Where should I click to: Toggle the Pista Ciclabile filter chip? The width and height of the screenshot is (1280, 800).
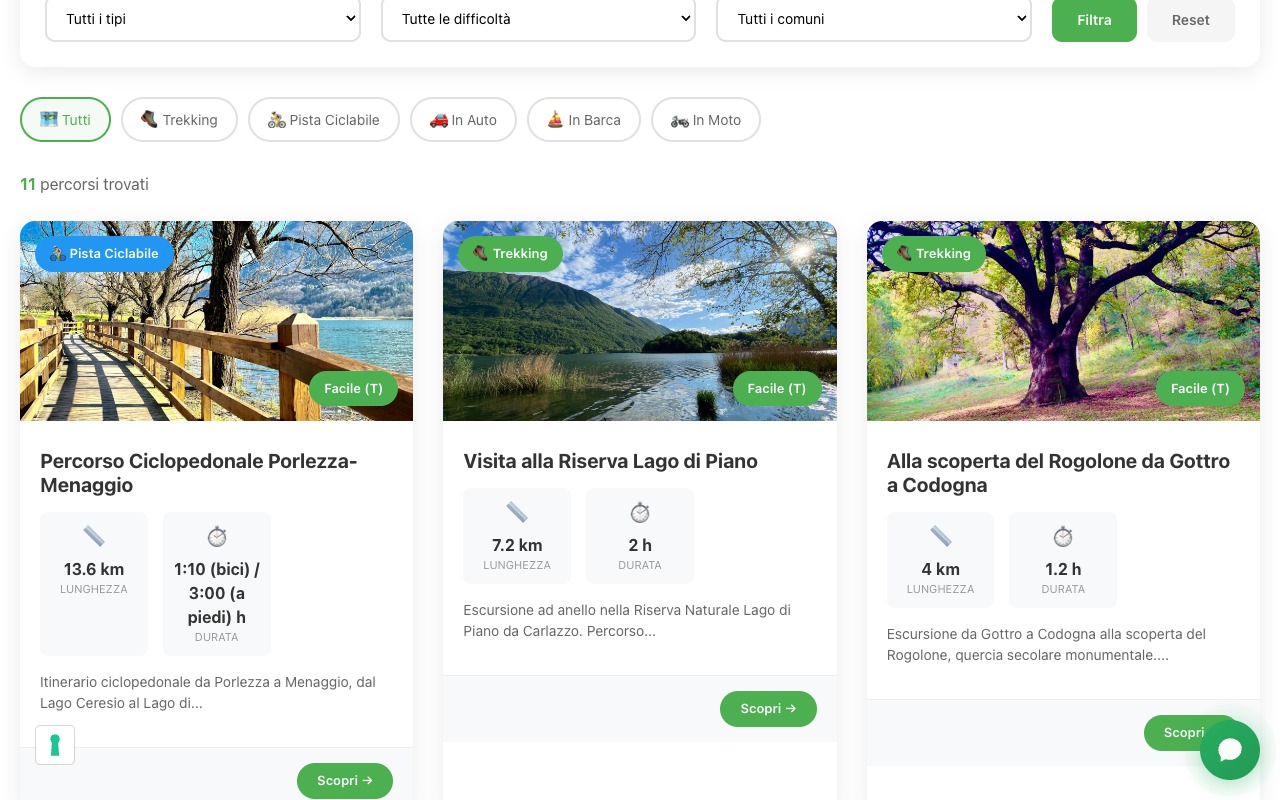[324, 120]
